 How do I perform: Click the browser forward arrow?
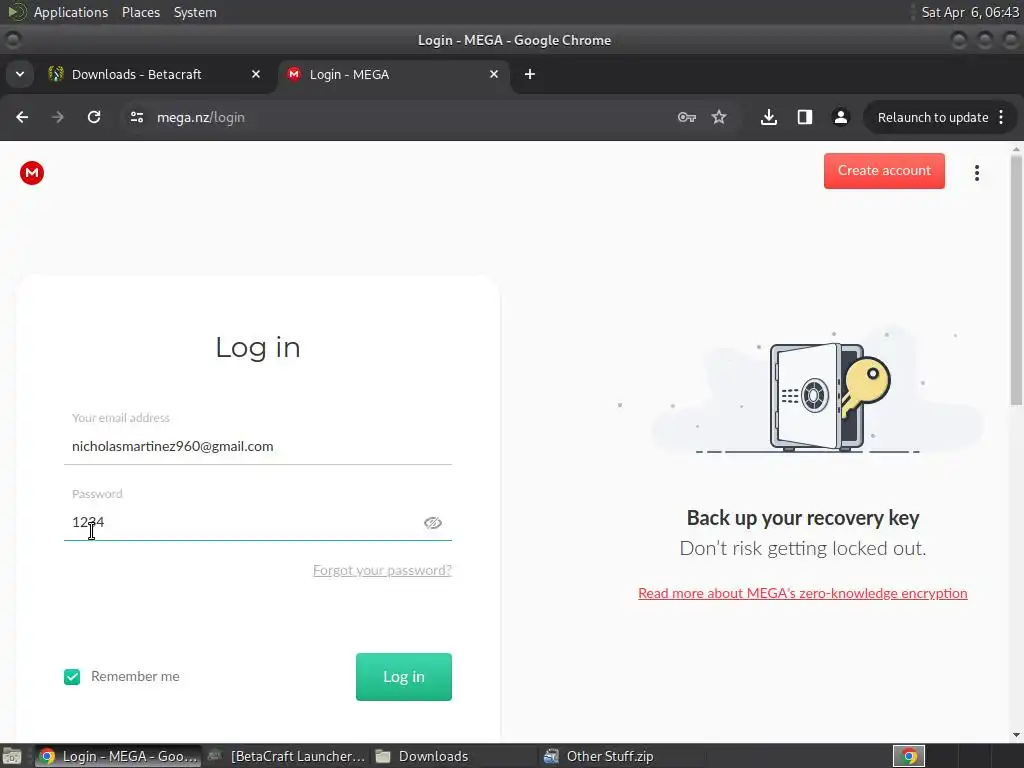(x=57, y=118)
